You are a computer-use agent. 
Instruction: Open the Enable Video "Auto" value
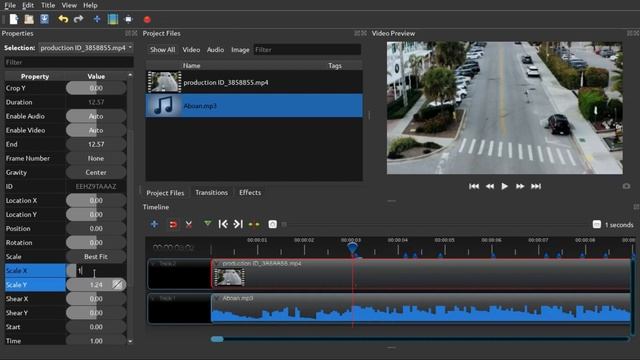(x=96, y=130)
